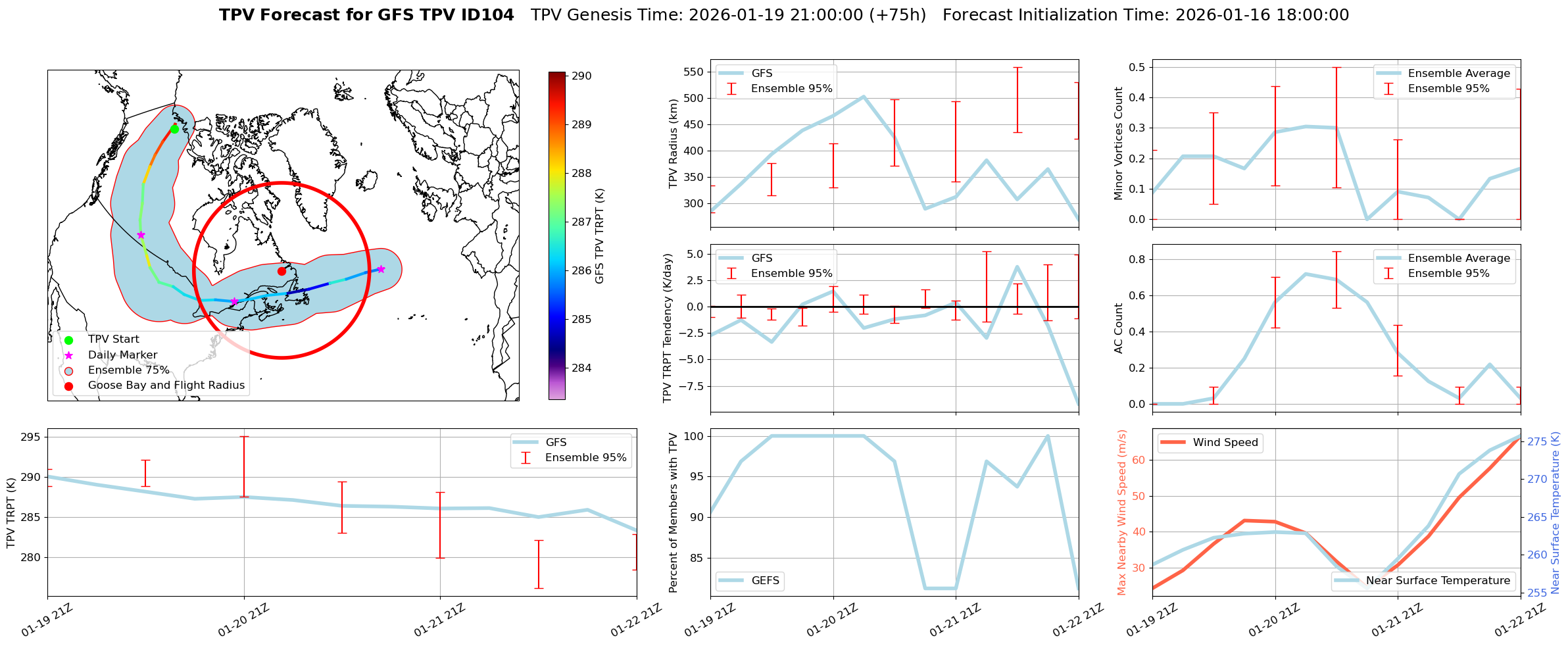Click Ensemble Average in the Minor Vortices legend
Screen dimensions: 1568x646
click(1459, 74)
